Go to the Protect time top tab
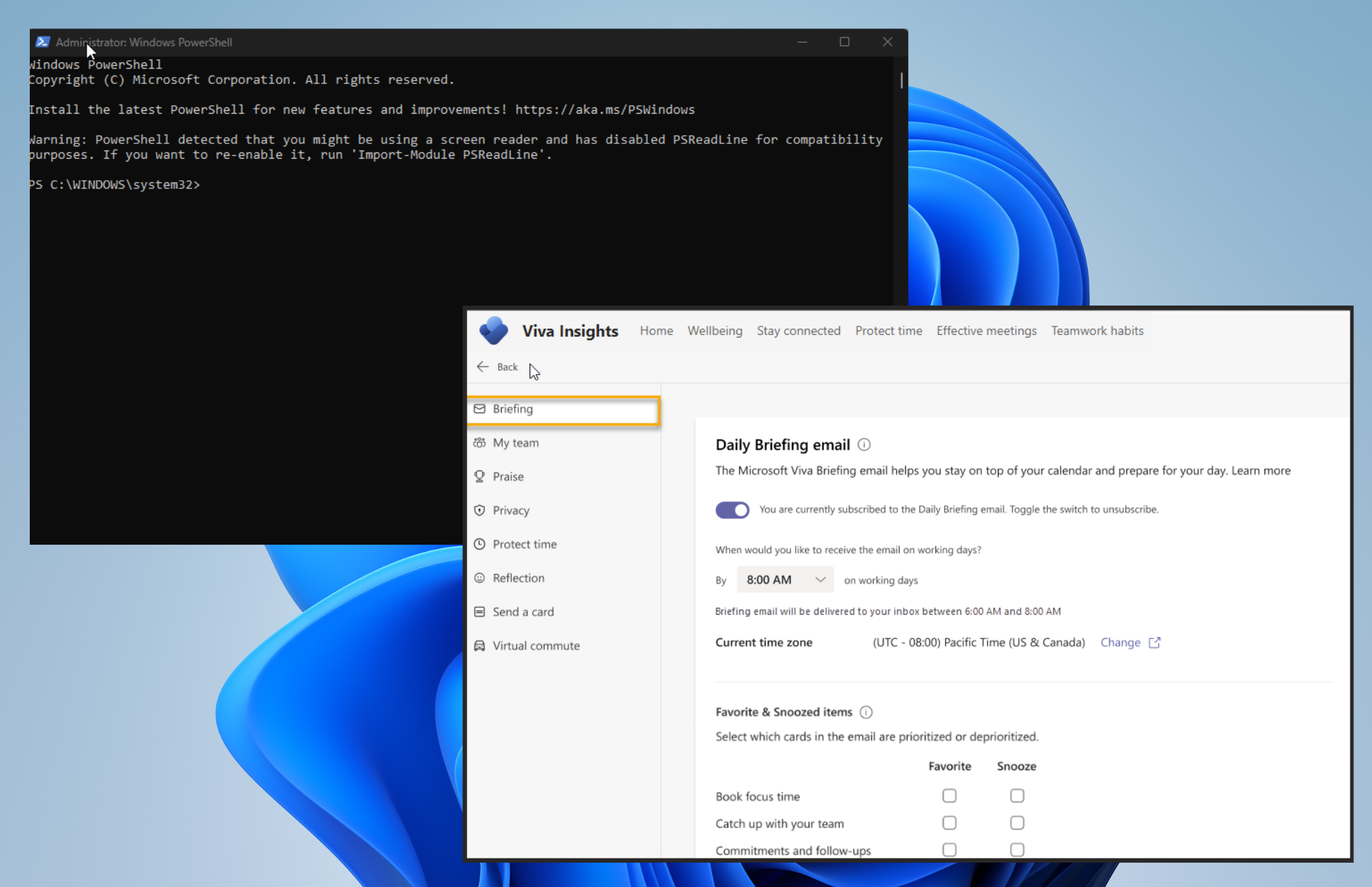This screenshot has height=887, width=1372. tap(888, 331)
